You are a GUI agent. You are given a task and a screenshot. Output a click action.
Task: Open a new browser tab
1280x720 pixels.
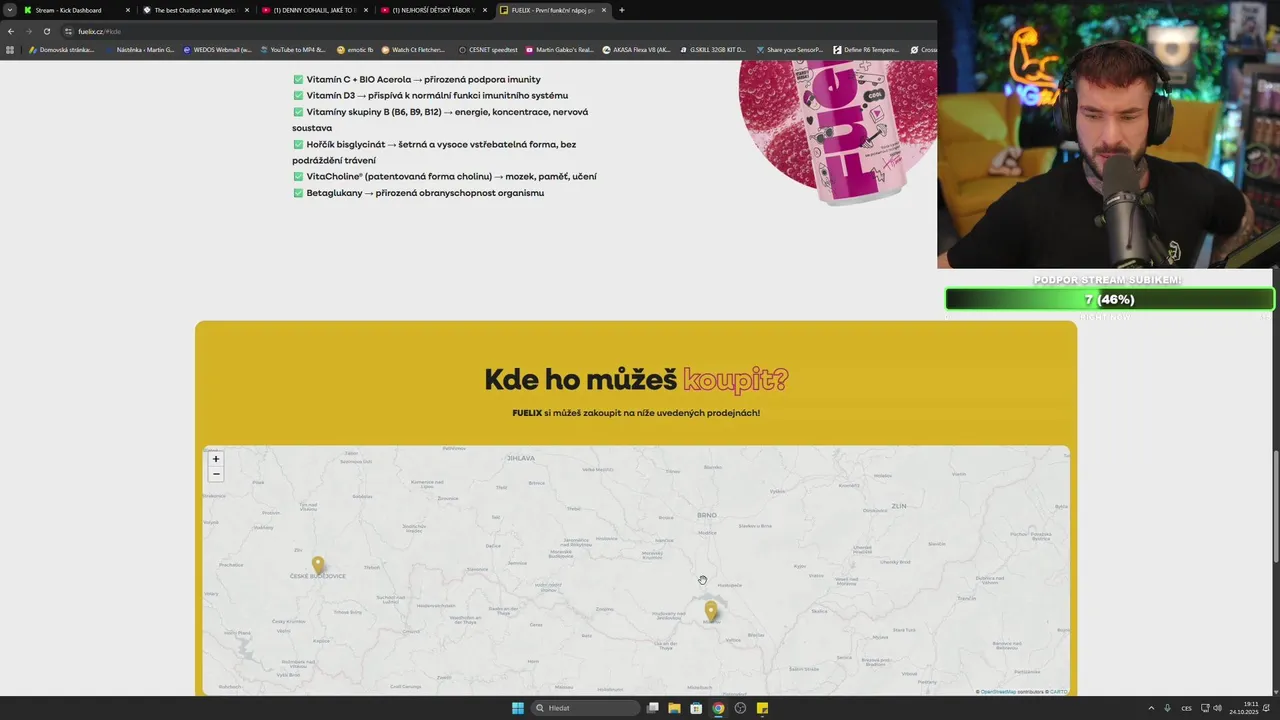[622, 10]
